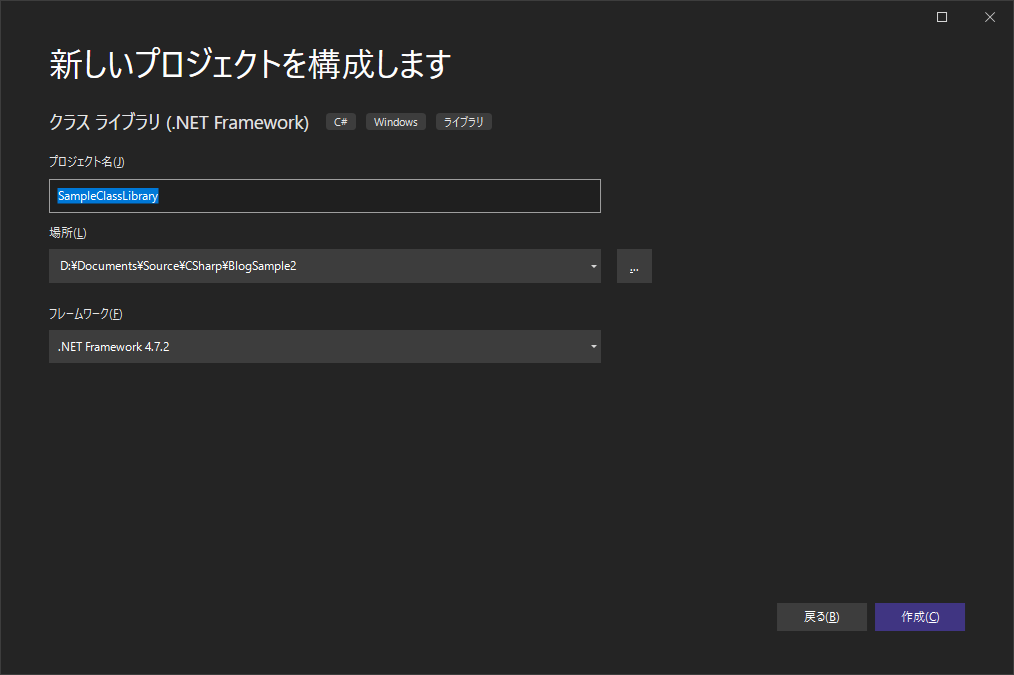
Task: Click the 場所(L) label
Action: pyautogui.click(x=68, y=233)
